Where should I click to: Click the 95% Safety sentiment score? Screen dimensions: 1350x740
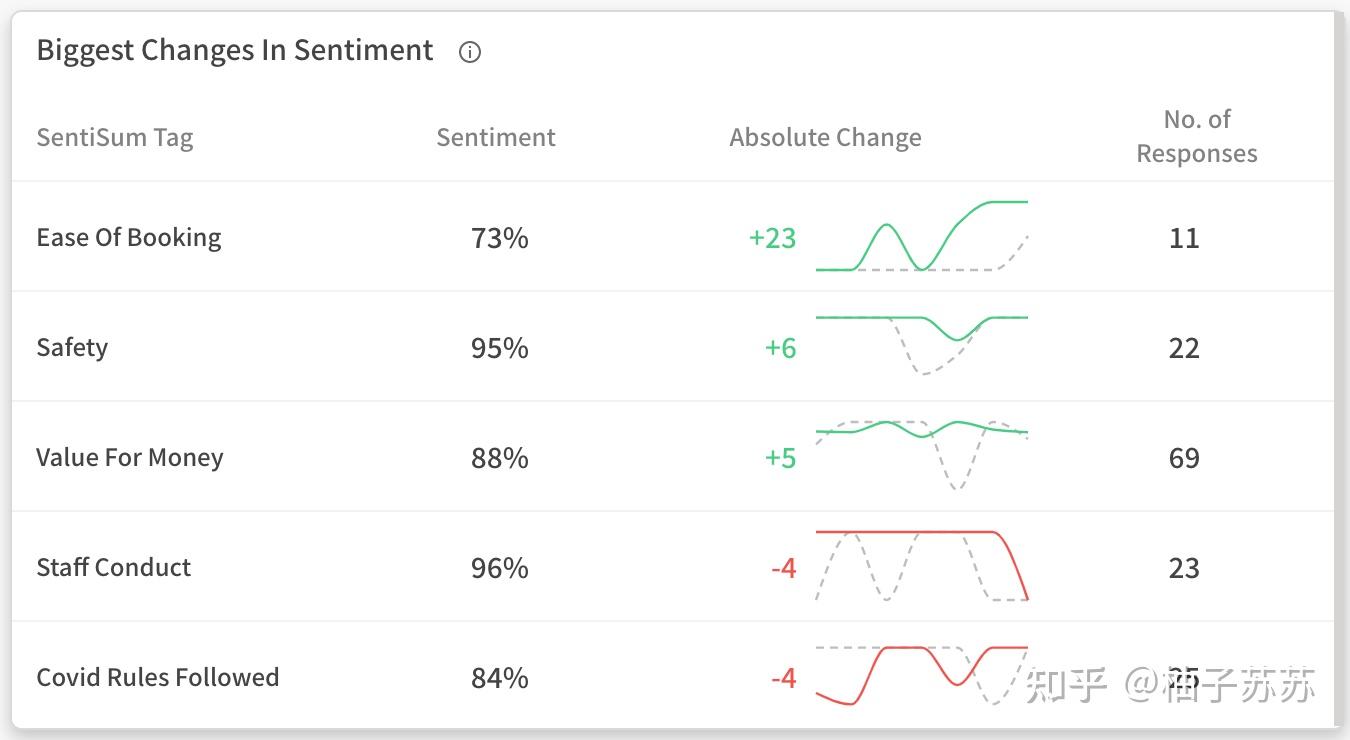[500, 348]
